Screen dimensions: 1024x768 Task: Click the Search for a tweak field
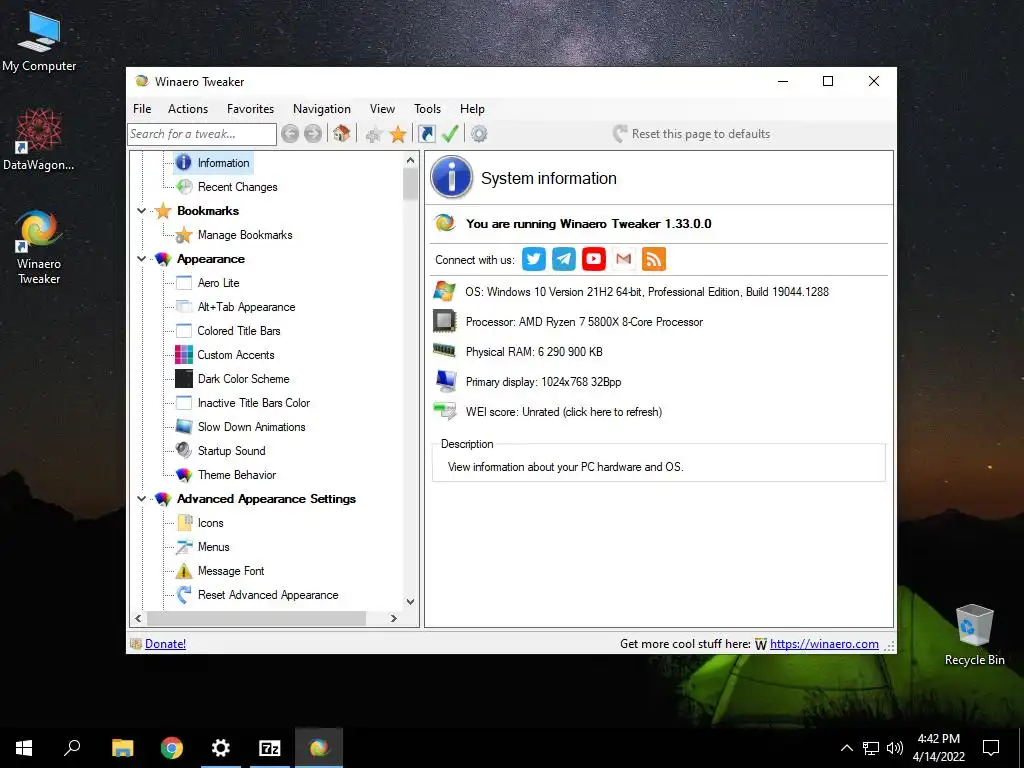(x=202, y=134)
